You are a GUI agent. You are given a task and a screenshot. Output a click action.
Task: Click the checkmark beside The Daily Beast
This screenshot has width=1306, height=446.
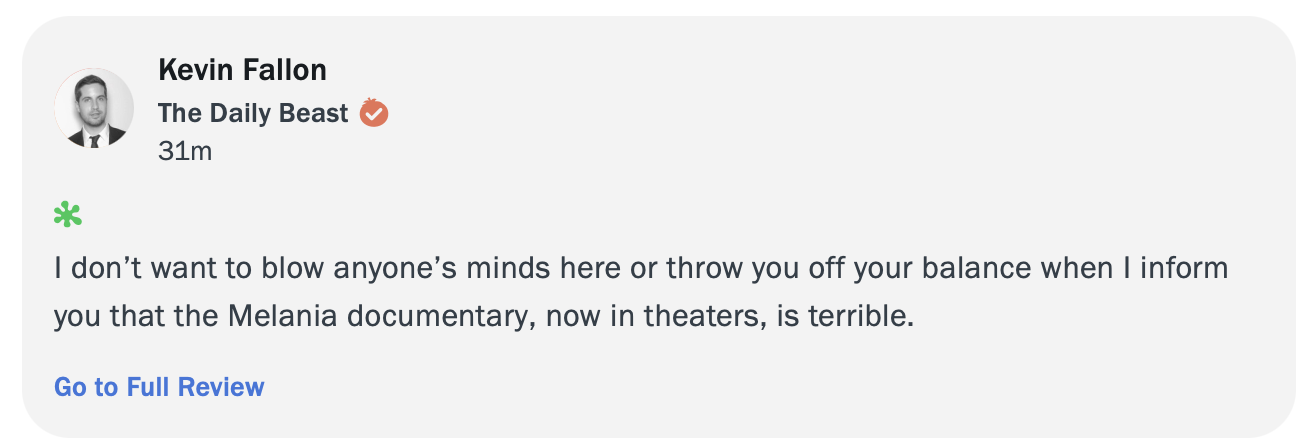374,113
